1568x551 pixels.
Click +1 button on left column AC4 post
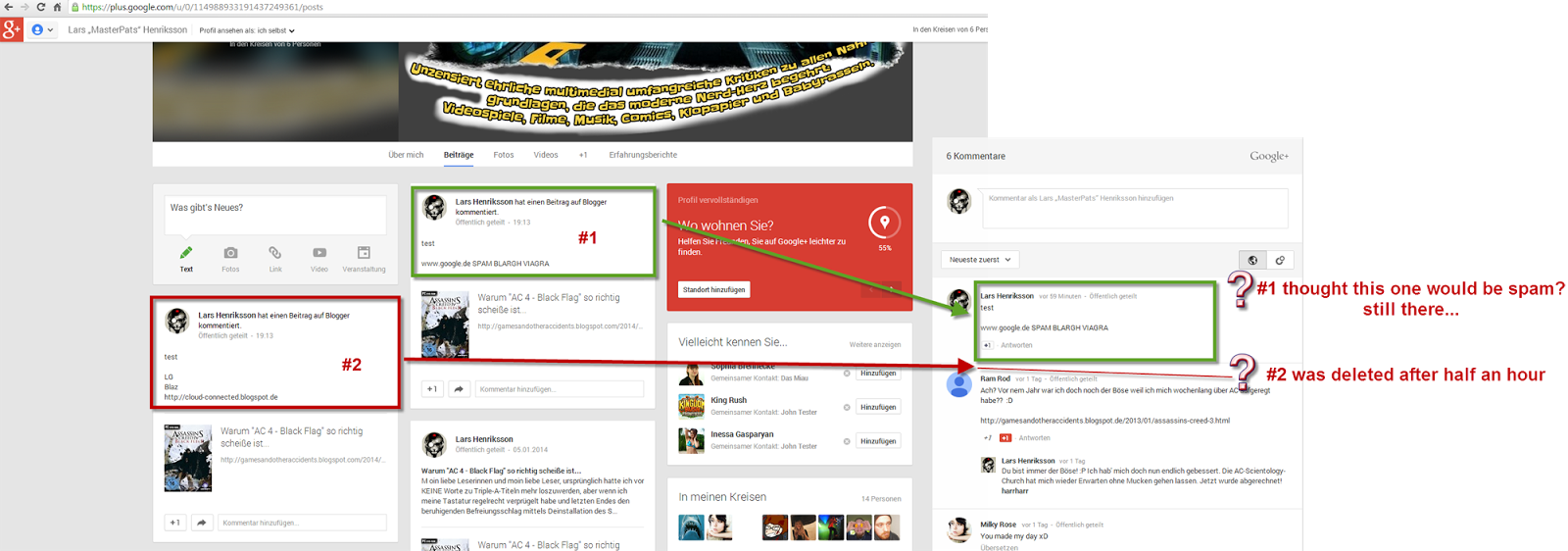(175, 523)
